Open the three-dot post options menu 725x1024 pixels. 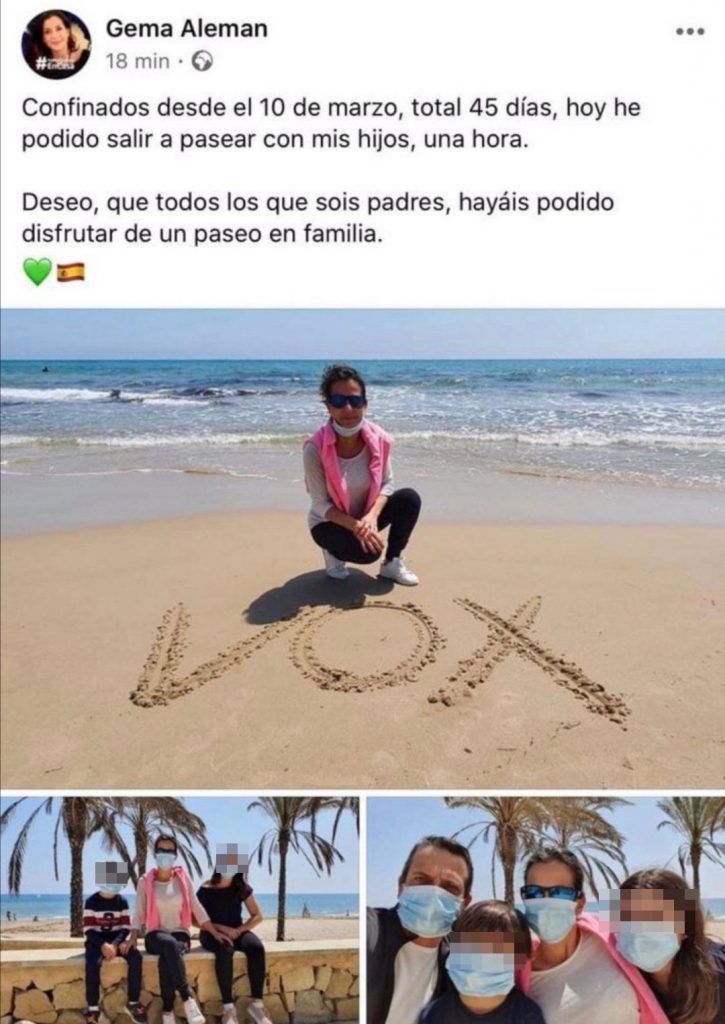(690, 31)
